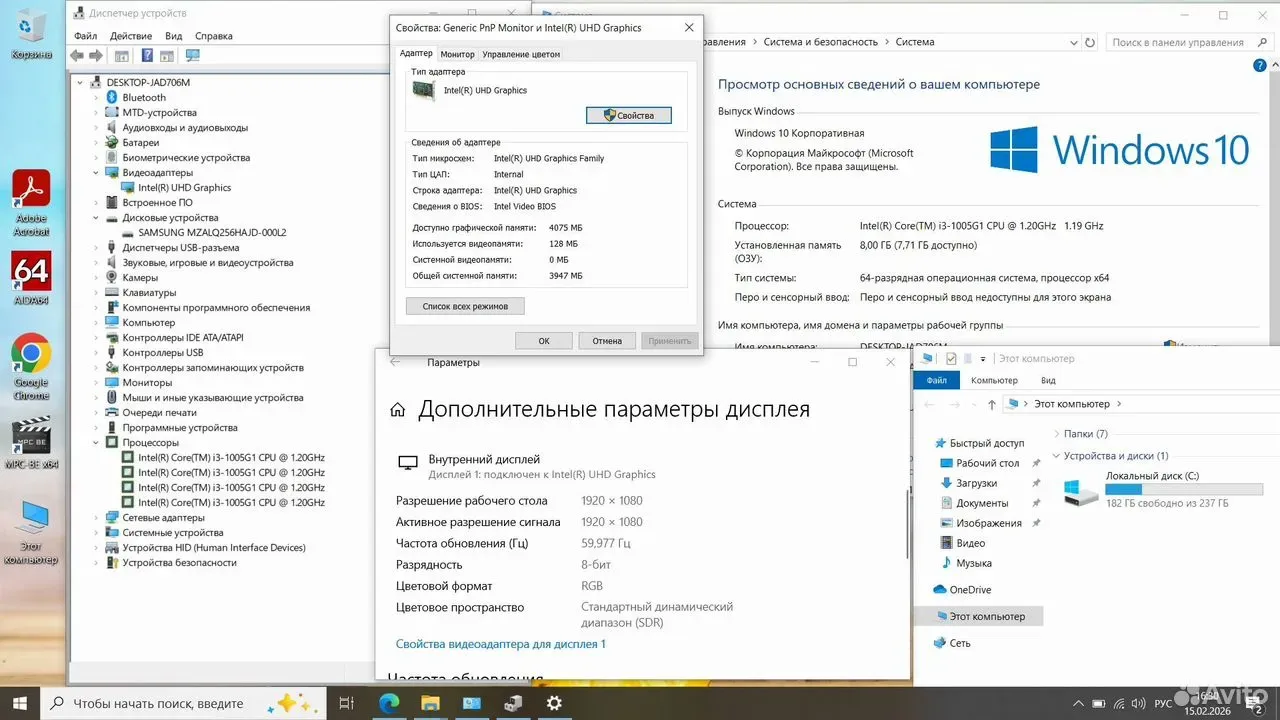
Task: Select Intel(R) UHD Graphics in device tree
Action: pos(184,187)
